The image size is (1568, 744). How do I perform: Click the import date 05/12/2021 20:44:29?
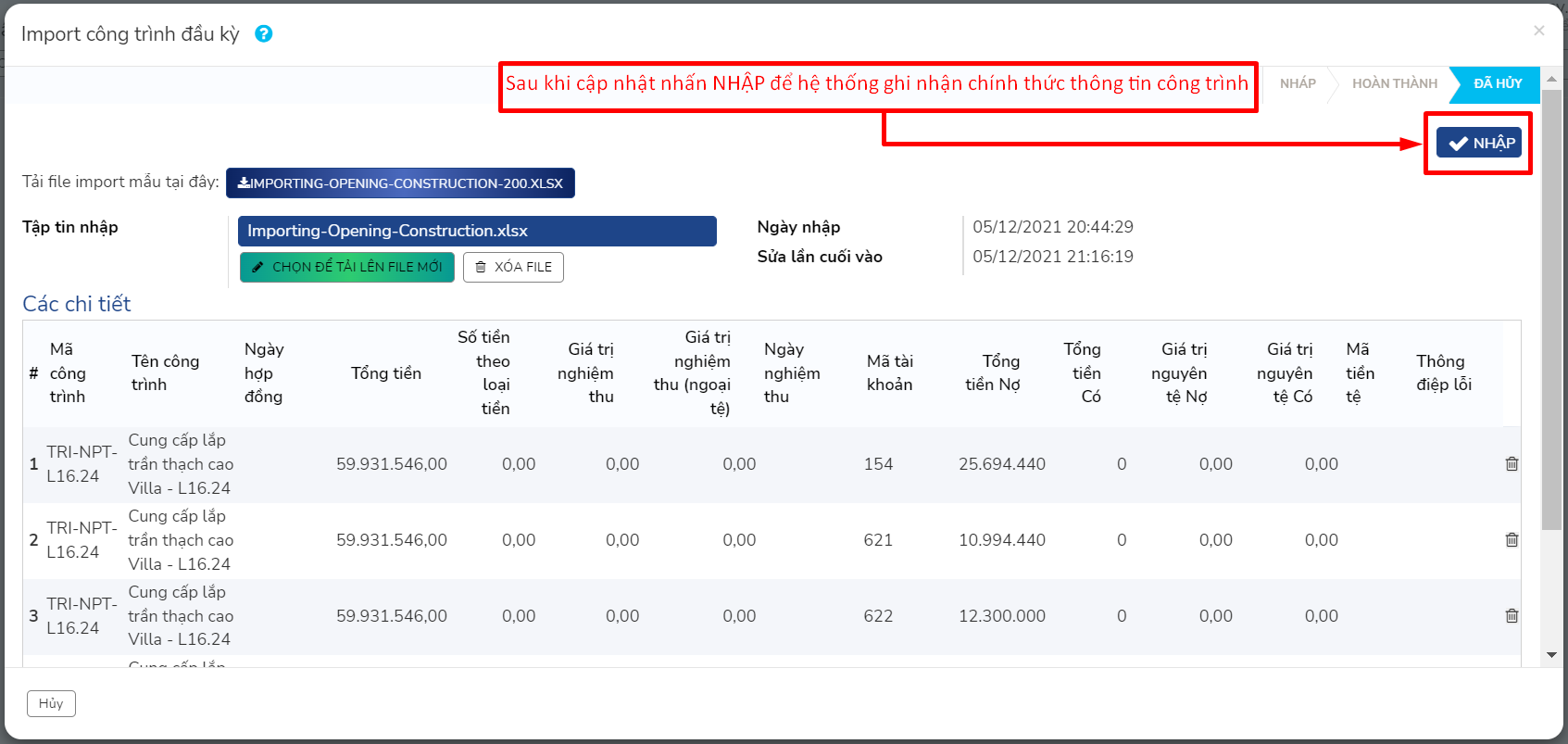(x=1053, y=227)
